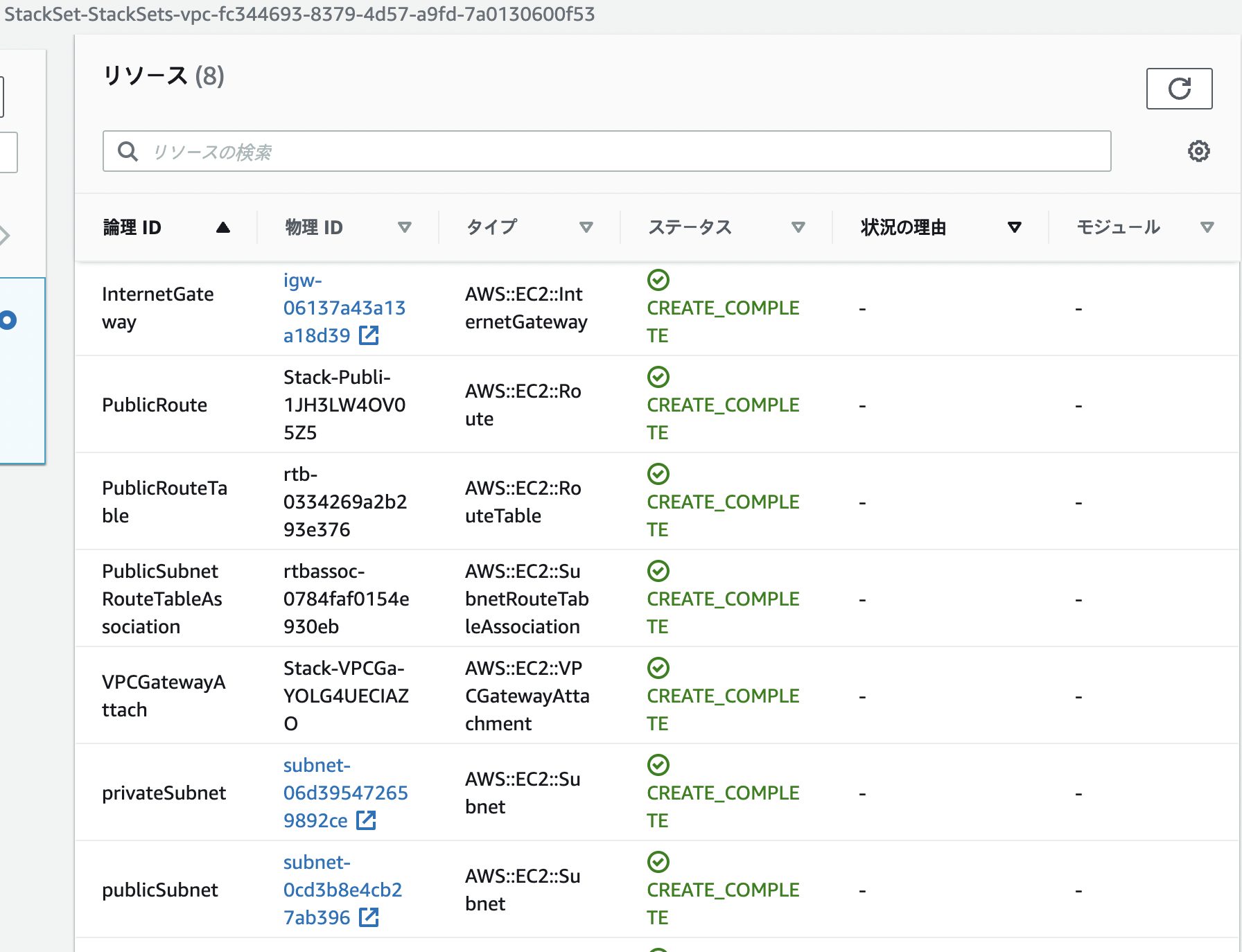This screenshot has height=952, width=1242.
Task: Click the status check icon for publicSubnet
Action: 658,862
